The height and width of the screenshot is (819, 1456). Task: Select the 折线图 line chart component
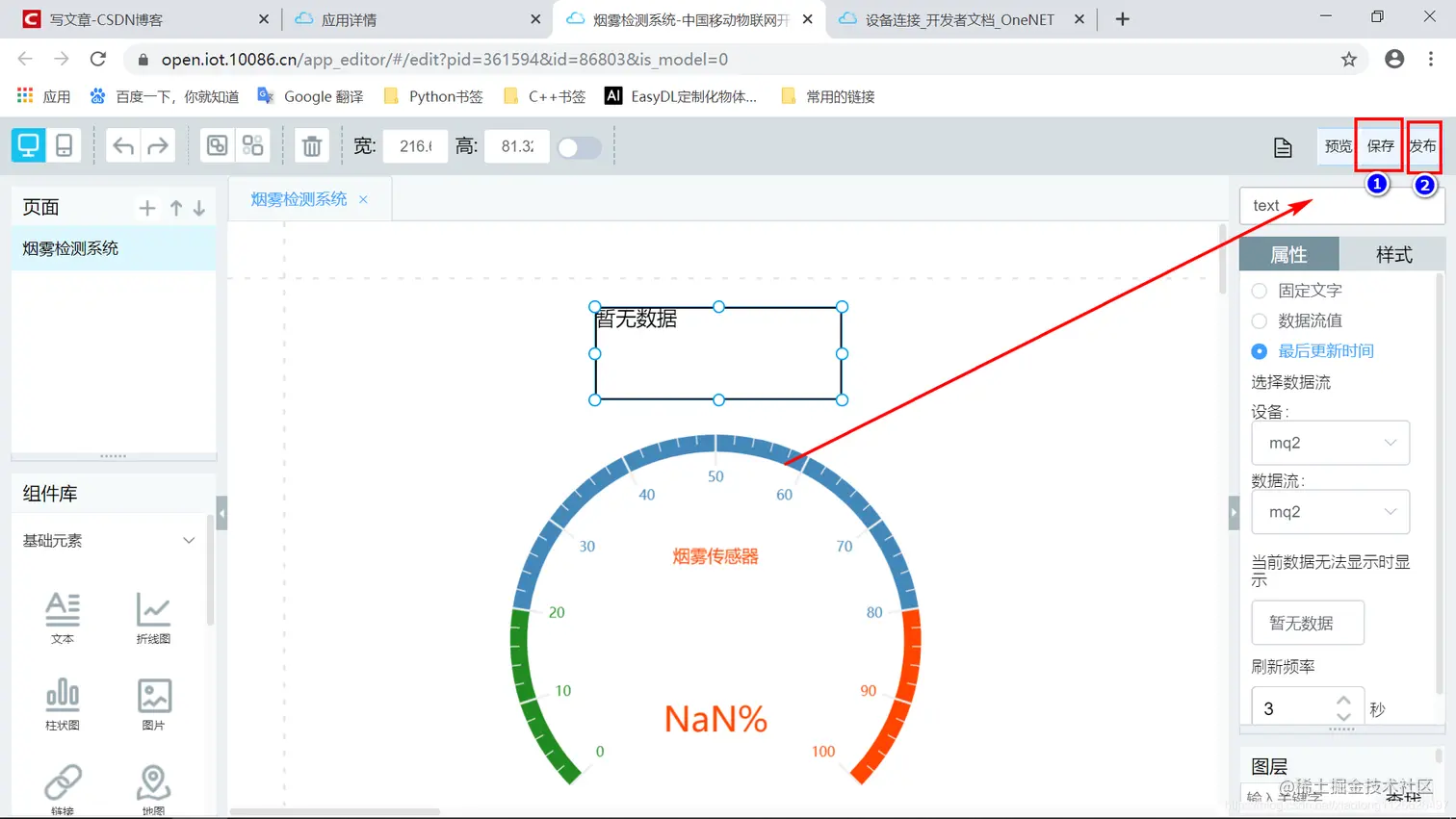pyautogui.click(x=153, y=618)
